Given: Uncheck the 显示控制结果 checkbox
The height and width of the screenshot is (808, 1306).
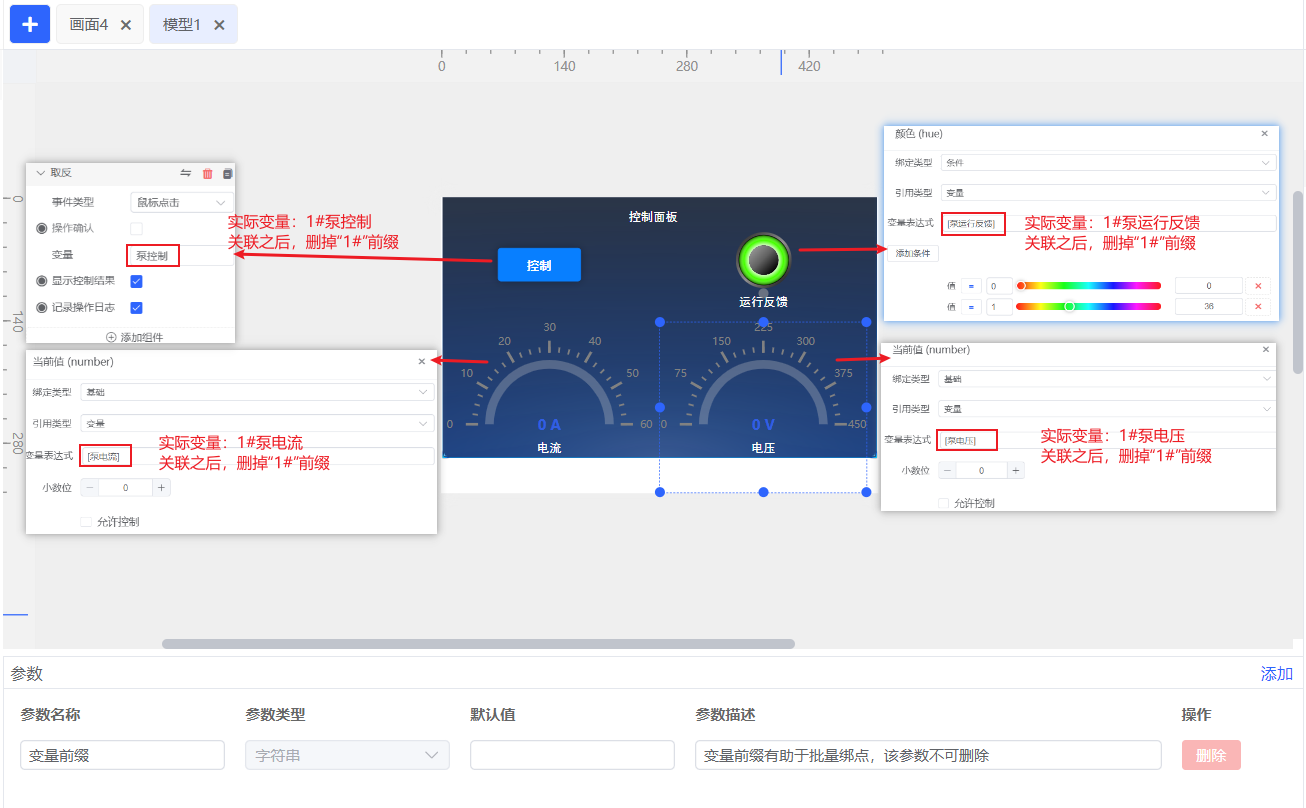Looking at the screenshot, I should (x=137, y=281).
